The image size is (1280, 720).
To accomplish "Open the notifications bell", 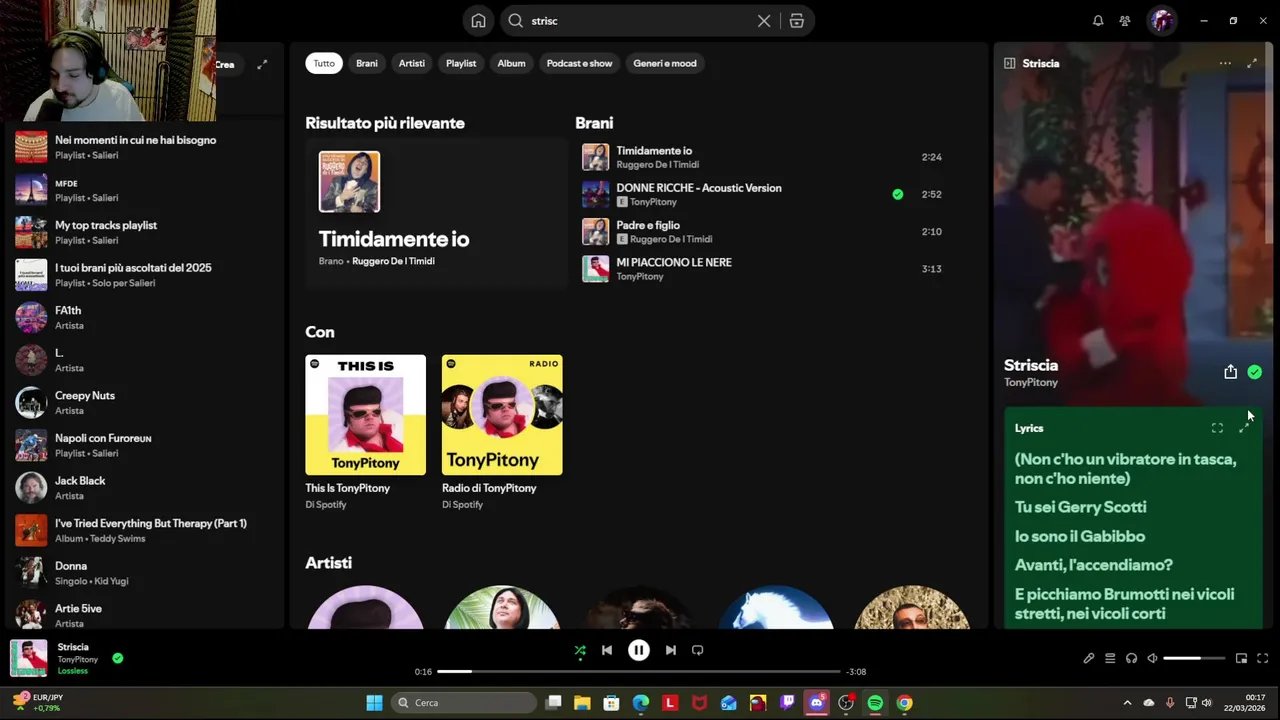I will coord(1098,21).
